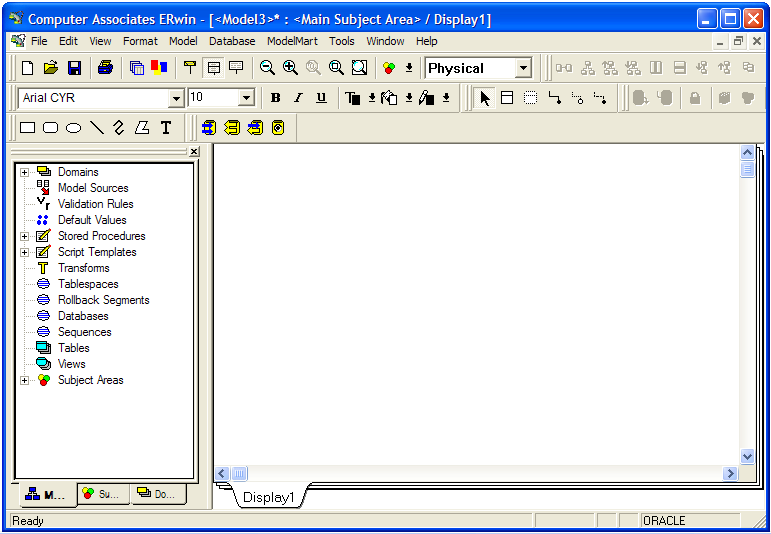Open the File menu
This screenshot has width=771, height=534.
[x=39, y=41]
